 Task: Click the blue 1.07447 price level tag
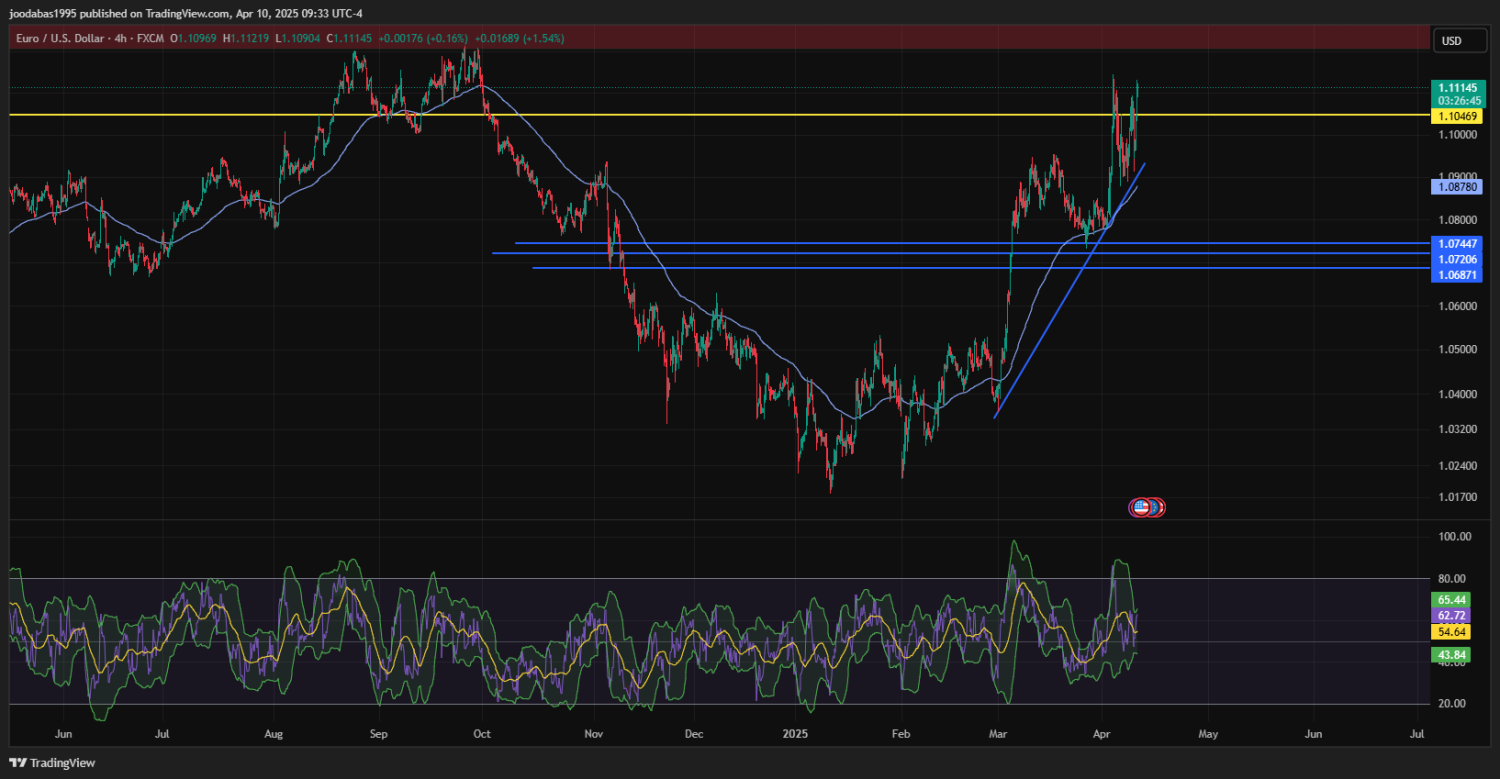[1456, 243]
